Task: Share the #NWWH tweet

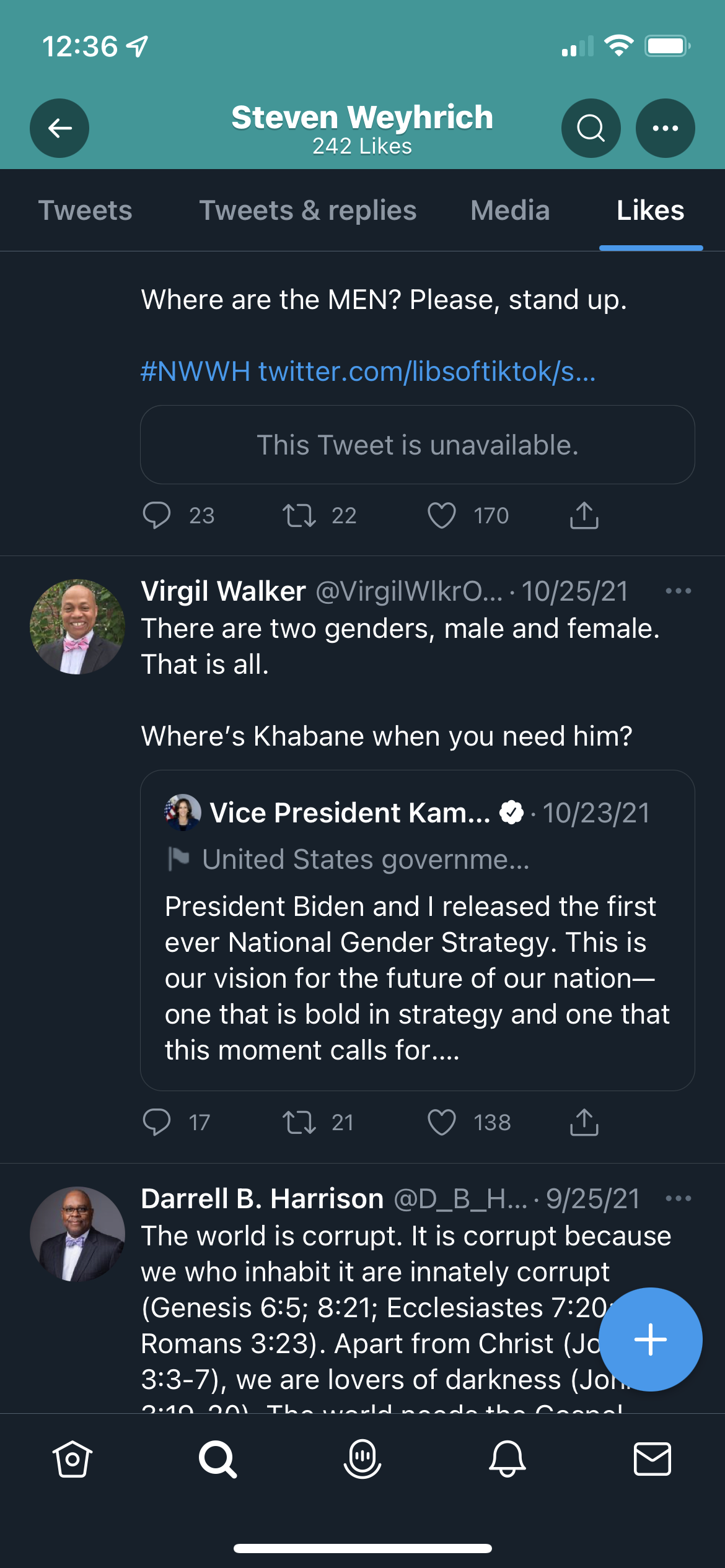Action: click(584, 515)
